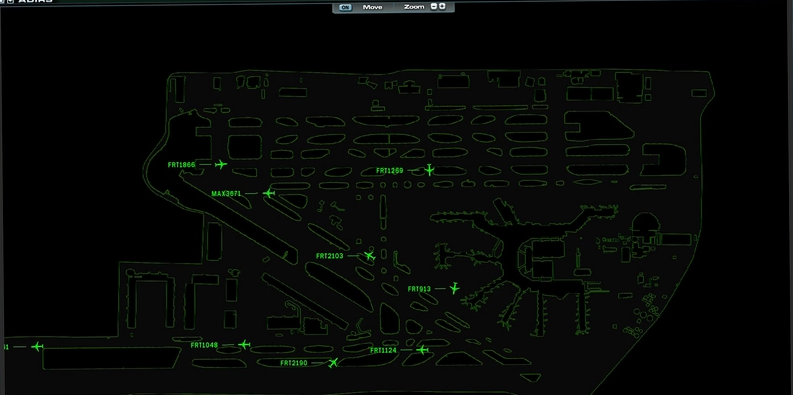Image resolution: width=793 pixels, height=395 pixels.
Task: Select the FRT1269 aircraft icon
Action: pyautogui.click(x=429, y=169)
